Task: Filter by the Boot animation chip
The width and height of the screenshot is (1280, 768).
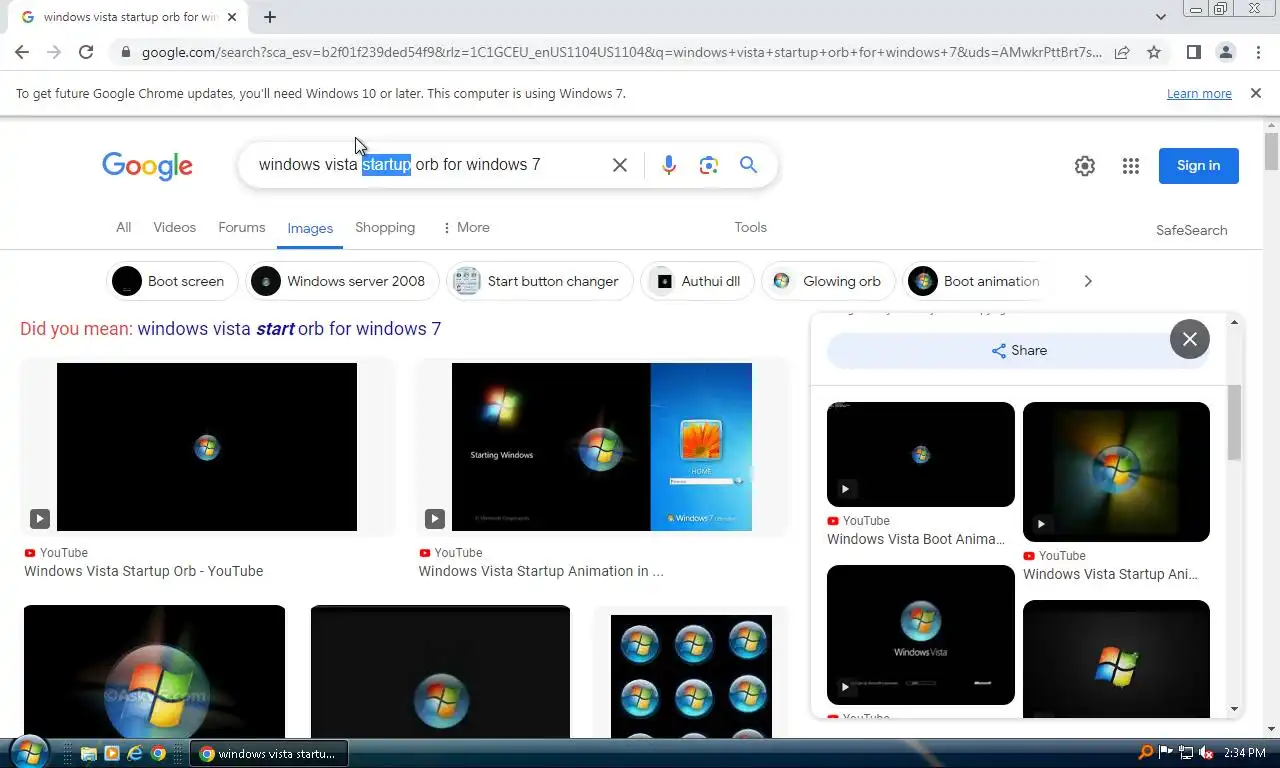Action: [x=975, y=281]
